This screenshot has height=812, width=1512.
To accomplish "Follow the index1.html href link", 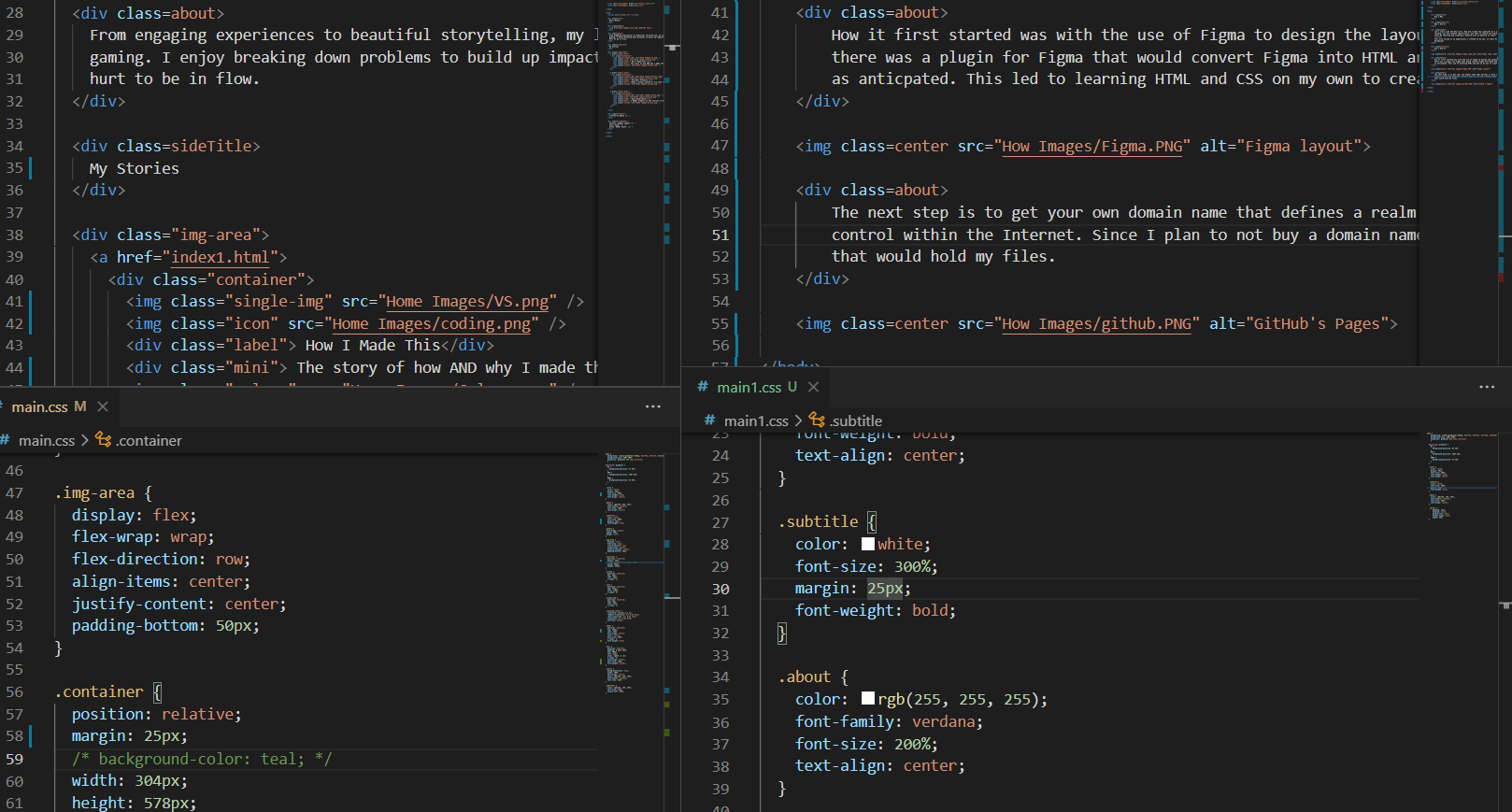I will [220, 257].
